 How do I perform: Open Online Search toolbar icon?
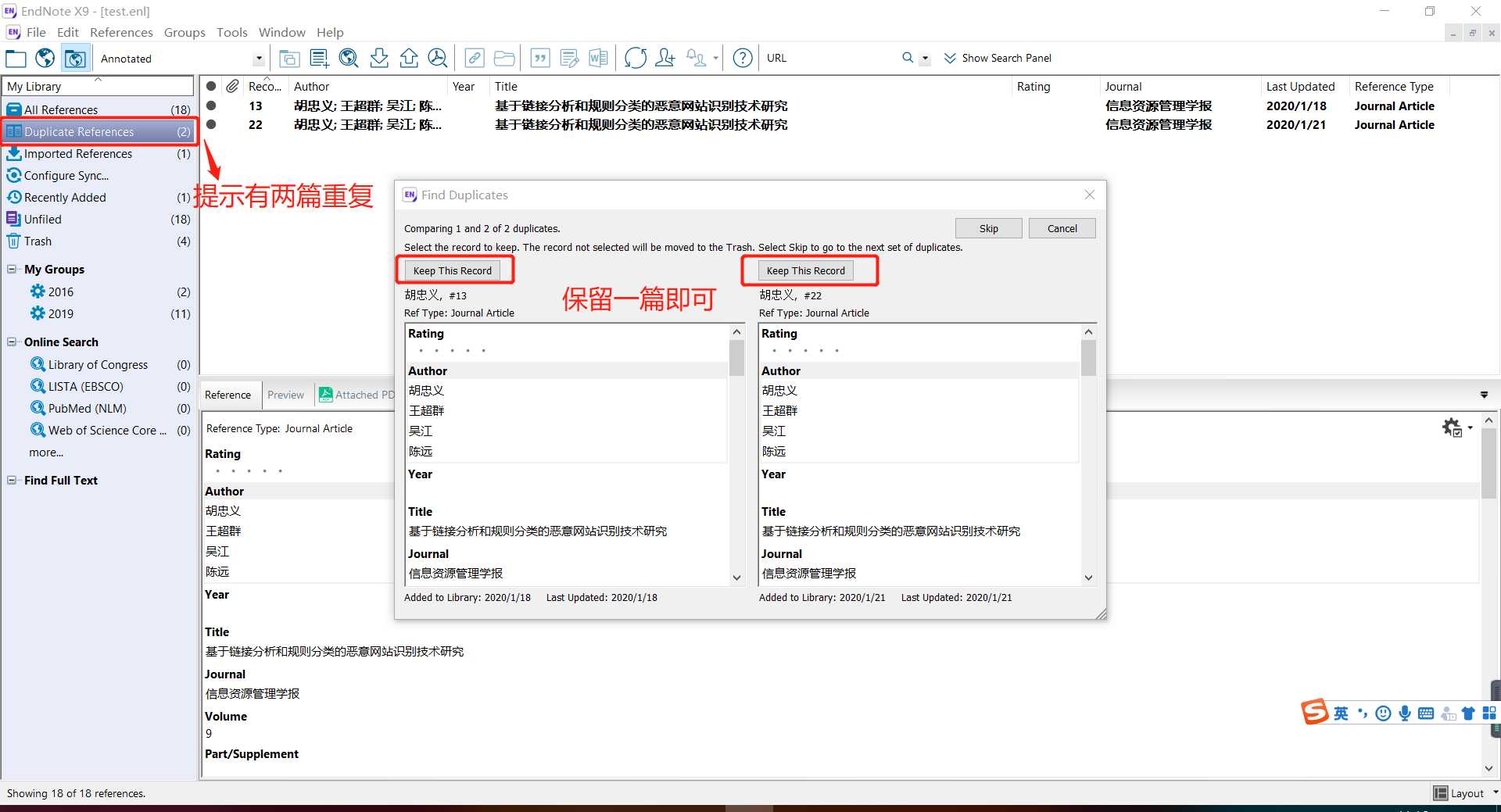click(x=349, y=59)
